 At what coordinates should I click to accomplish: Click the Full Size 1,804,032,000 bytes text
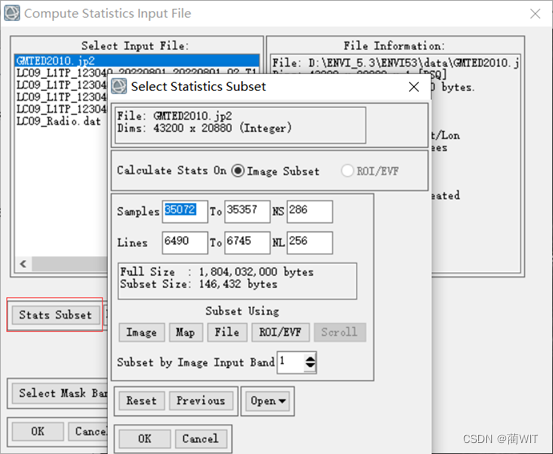click(x=217, y=272)
